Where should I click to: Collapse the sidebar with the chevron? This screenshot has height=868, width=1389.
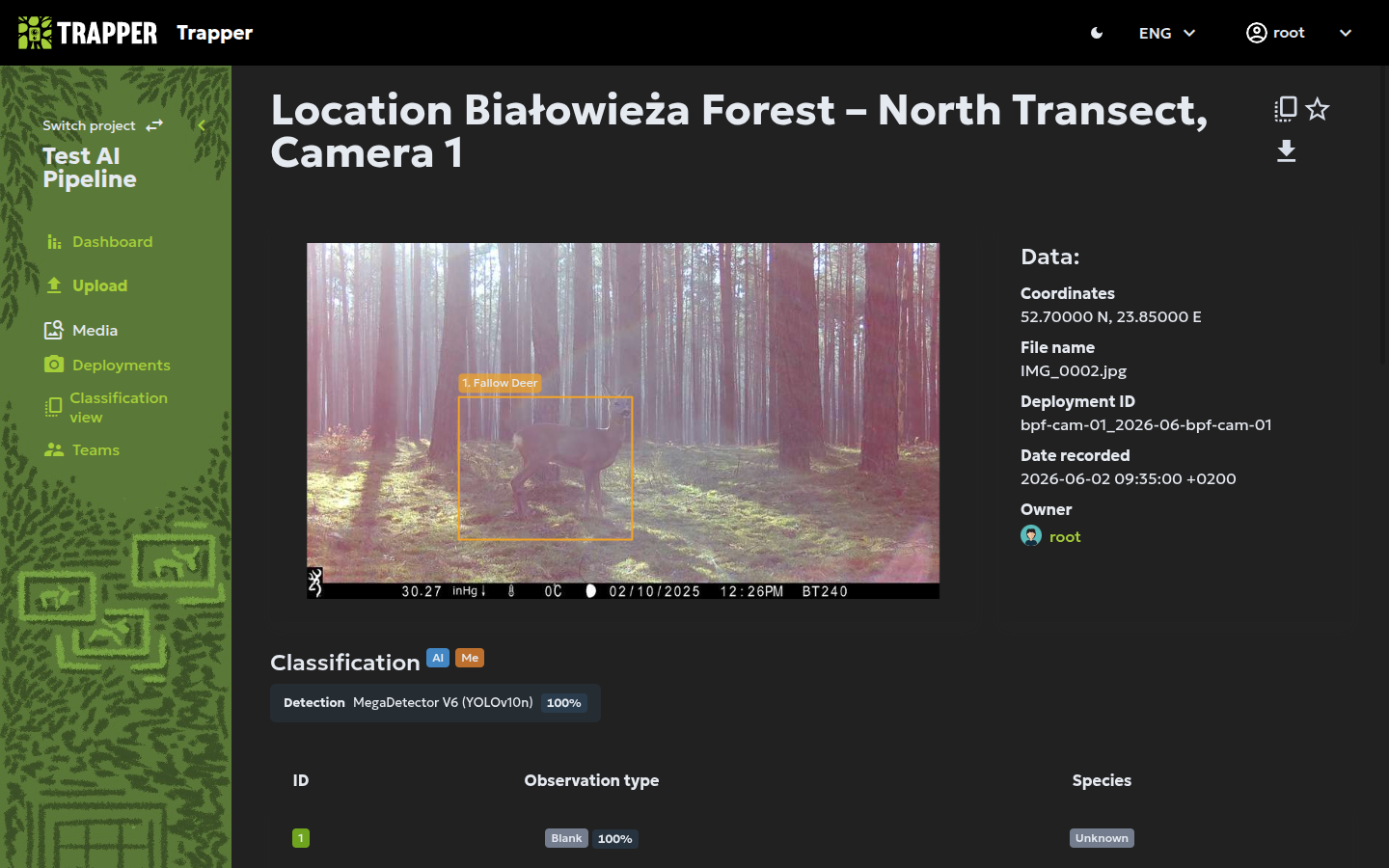tap(202, 125)
